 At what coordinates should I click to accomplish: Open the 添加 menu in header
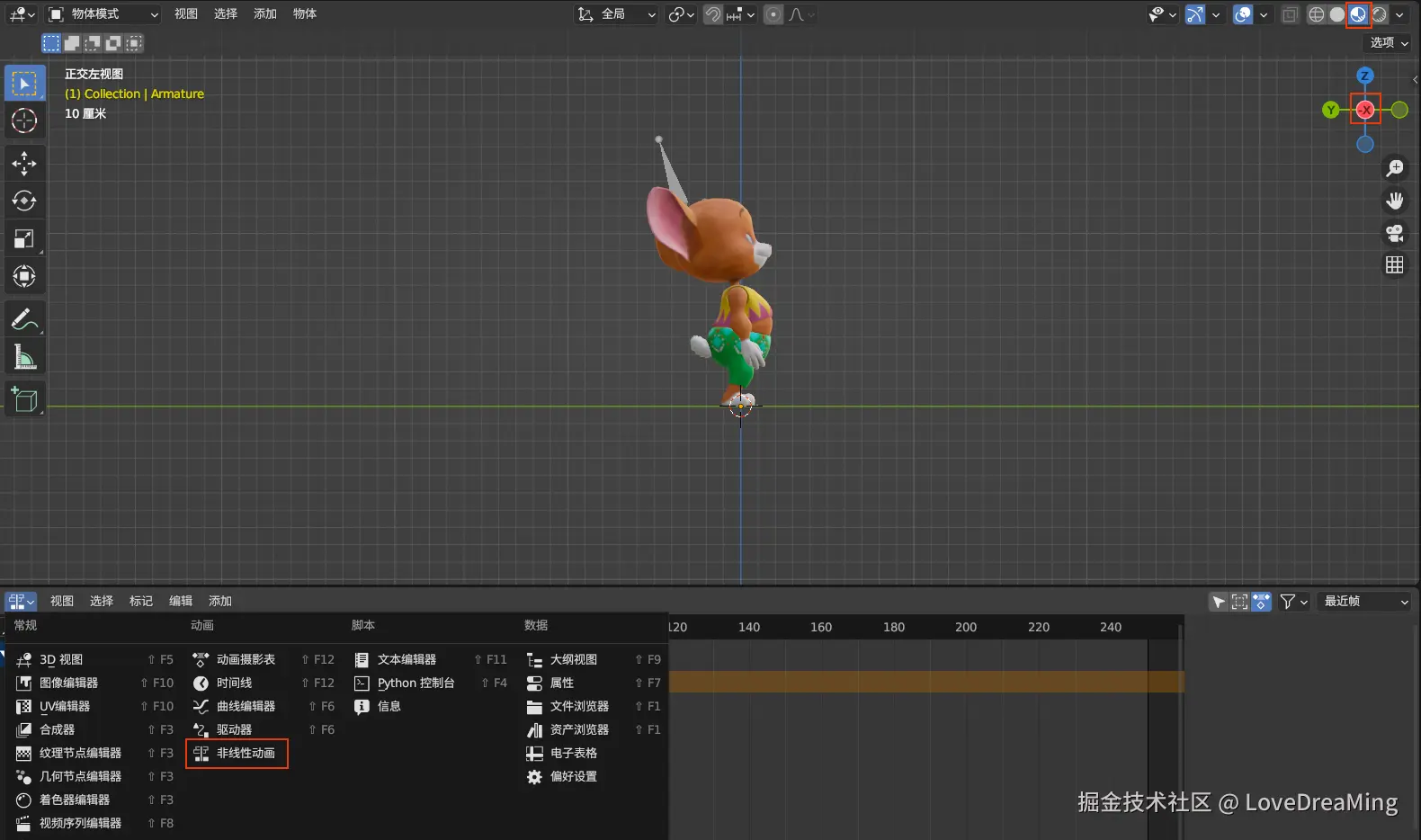265,14
